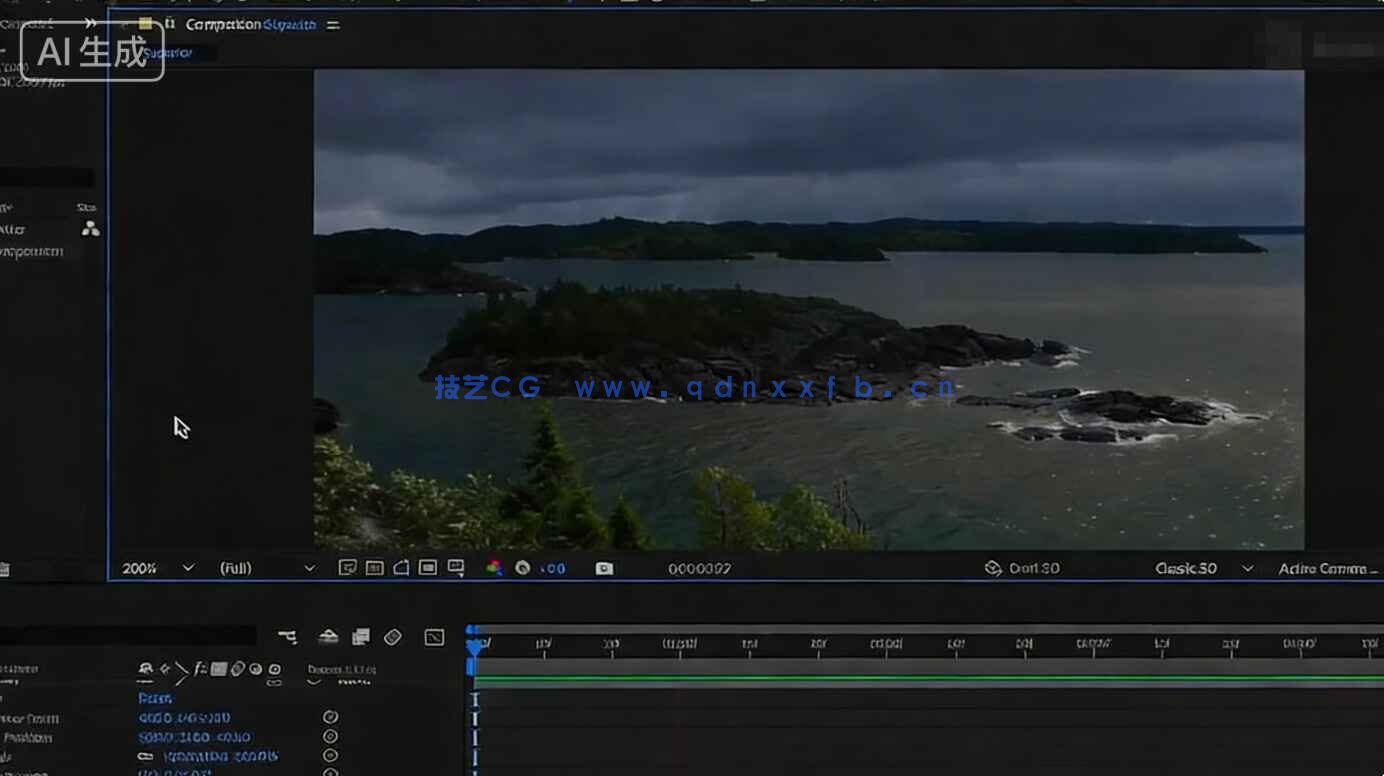Open the (Full) resolution dropdown

pos(266,568)
